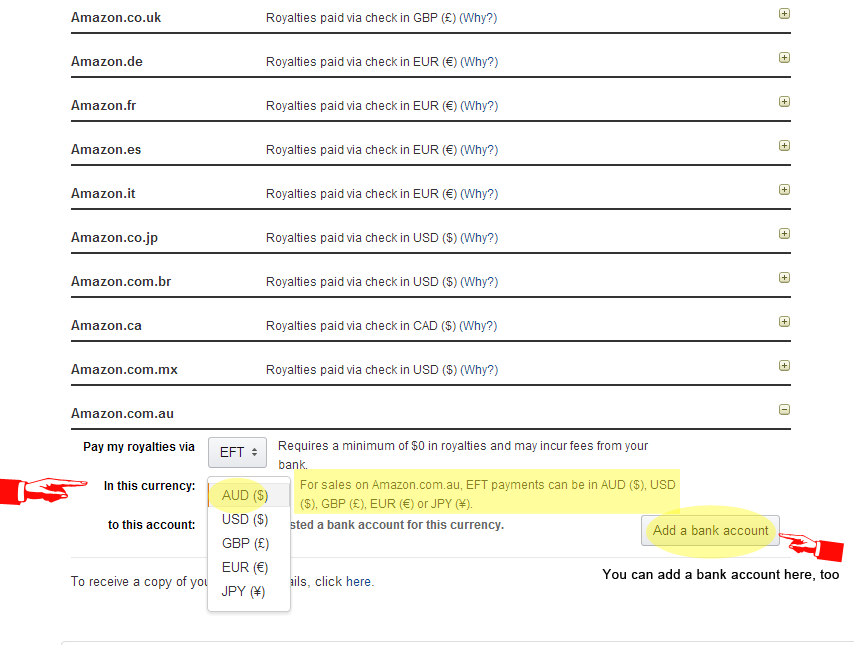Click the 'In this currency:' label
This screenshot has width=854, height=645.
[x=149, y=486]
